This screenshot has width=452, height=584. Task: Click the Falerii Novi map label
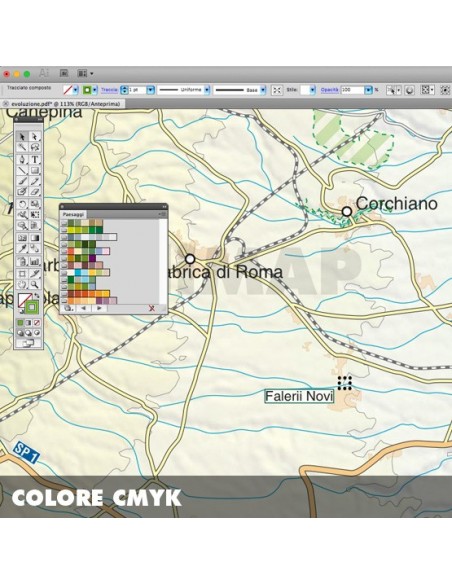(x=299, y=396)
